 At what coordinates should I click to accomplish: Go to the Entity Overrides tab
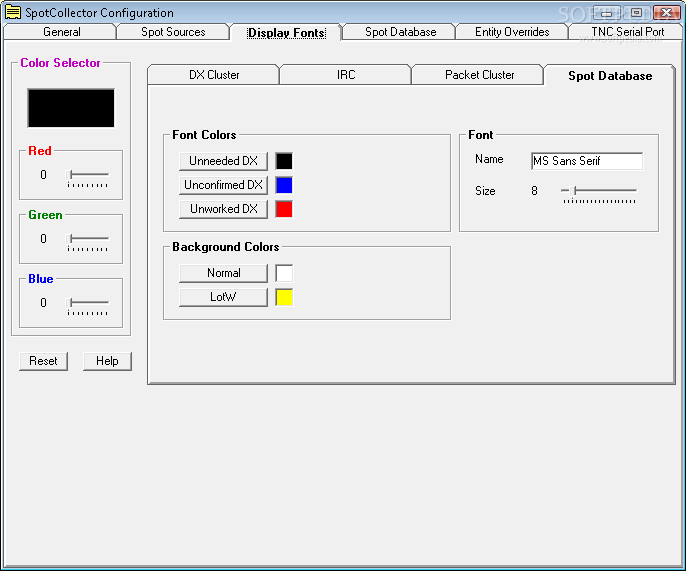pos(512,32)
